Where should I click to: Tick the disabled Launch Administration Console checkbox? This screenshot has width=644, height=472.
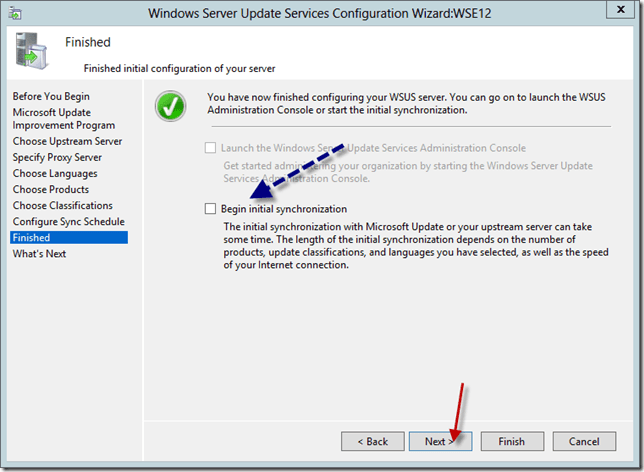(x=210, y=148)
